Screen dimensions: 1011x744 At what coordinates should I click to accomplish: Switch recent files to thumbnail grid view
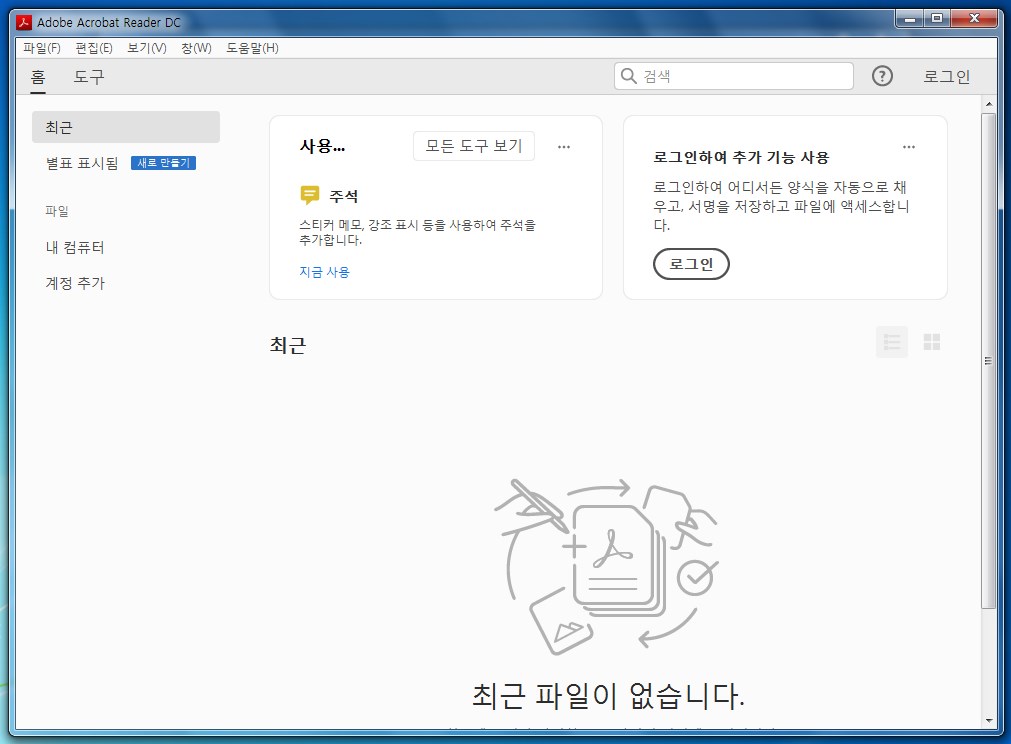(x=932, y=342)
